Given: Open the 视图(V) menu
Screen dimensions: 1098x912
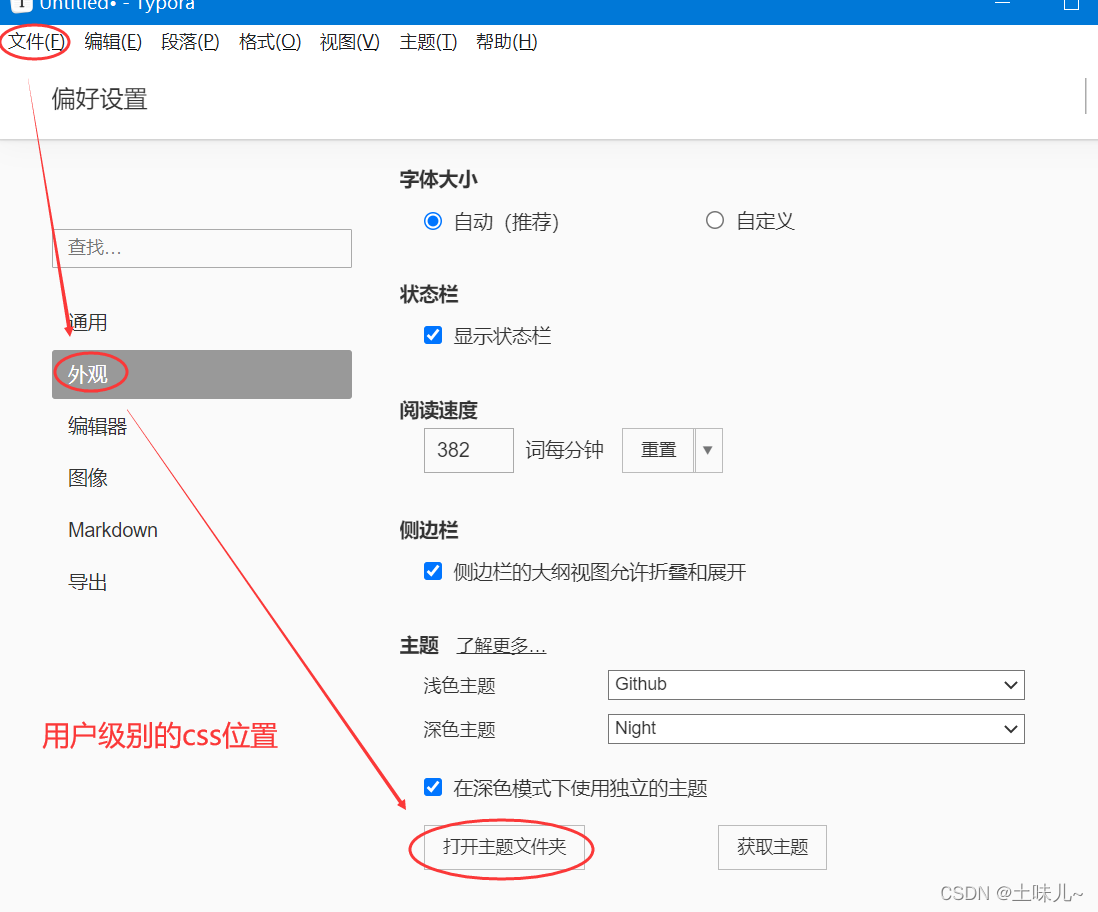Looking at the screenshot, I should (x=349, y=42).
